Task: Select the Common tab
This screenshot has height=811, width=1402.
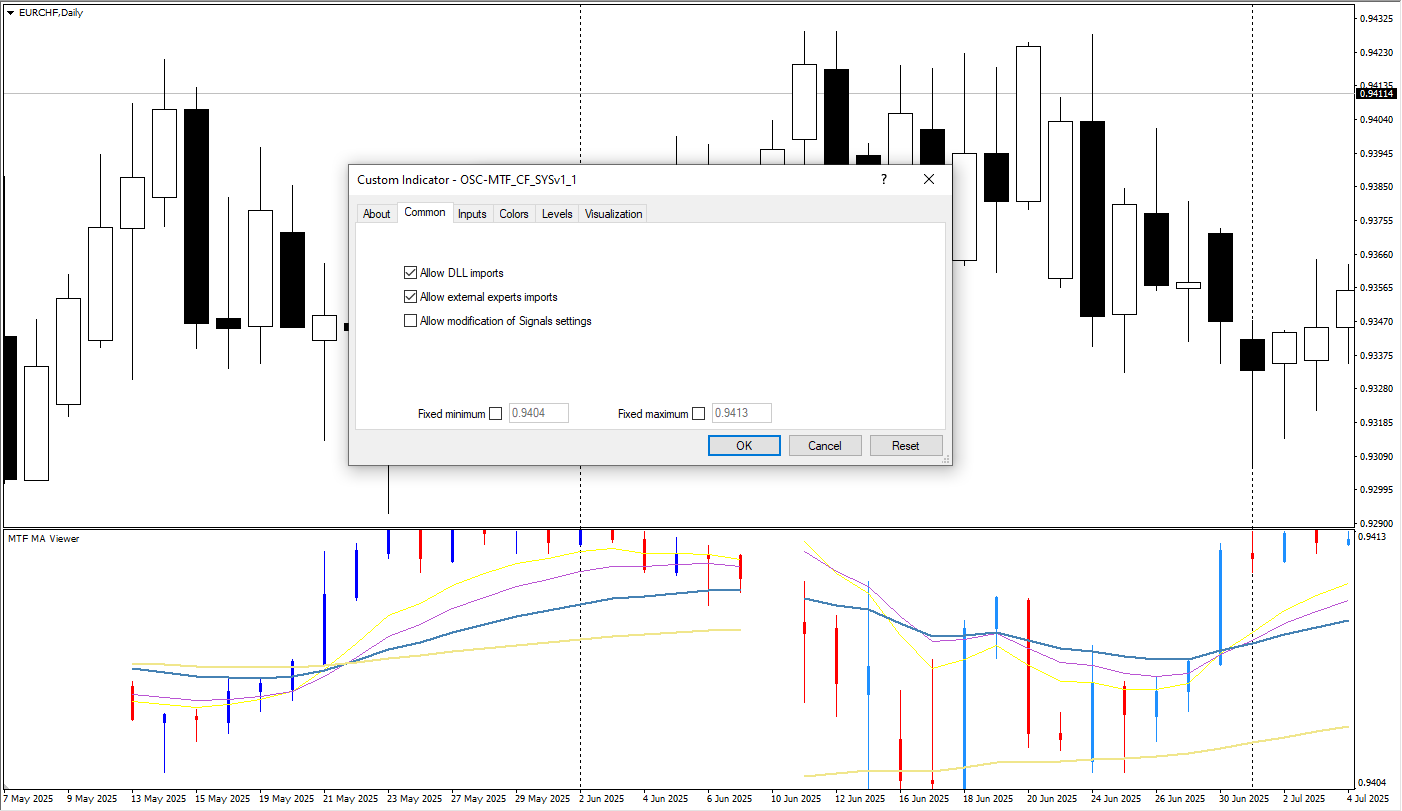Action: click(425, 212)
